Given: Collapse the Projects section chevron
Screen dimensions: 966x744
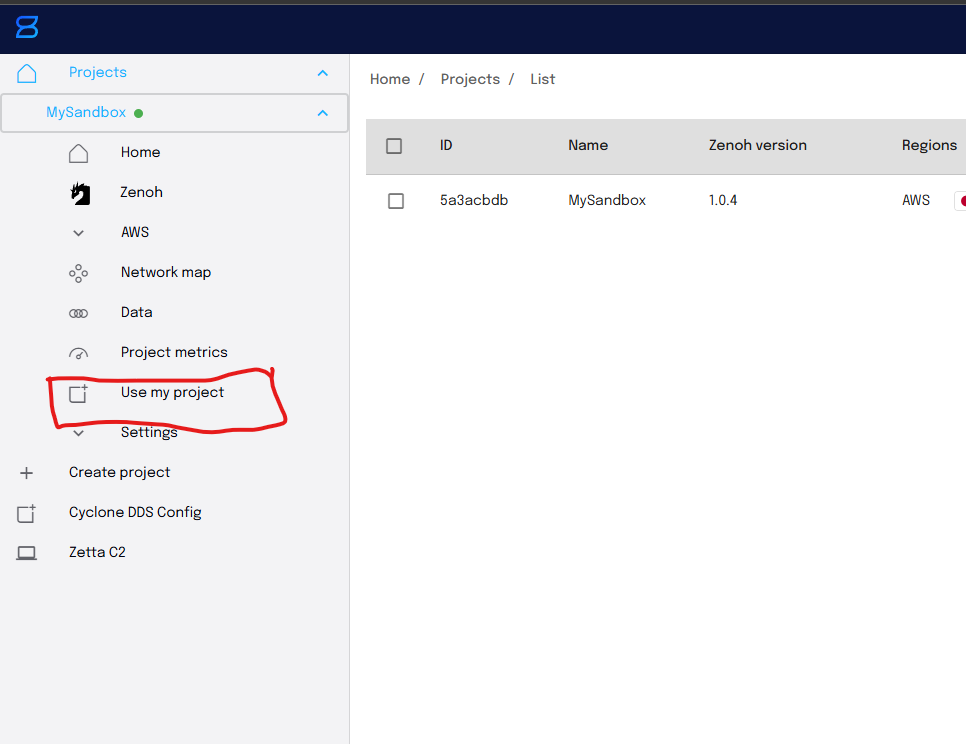Looking at the screenshot, I should (322, 73).
